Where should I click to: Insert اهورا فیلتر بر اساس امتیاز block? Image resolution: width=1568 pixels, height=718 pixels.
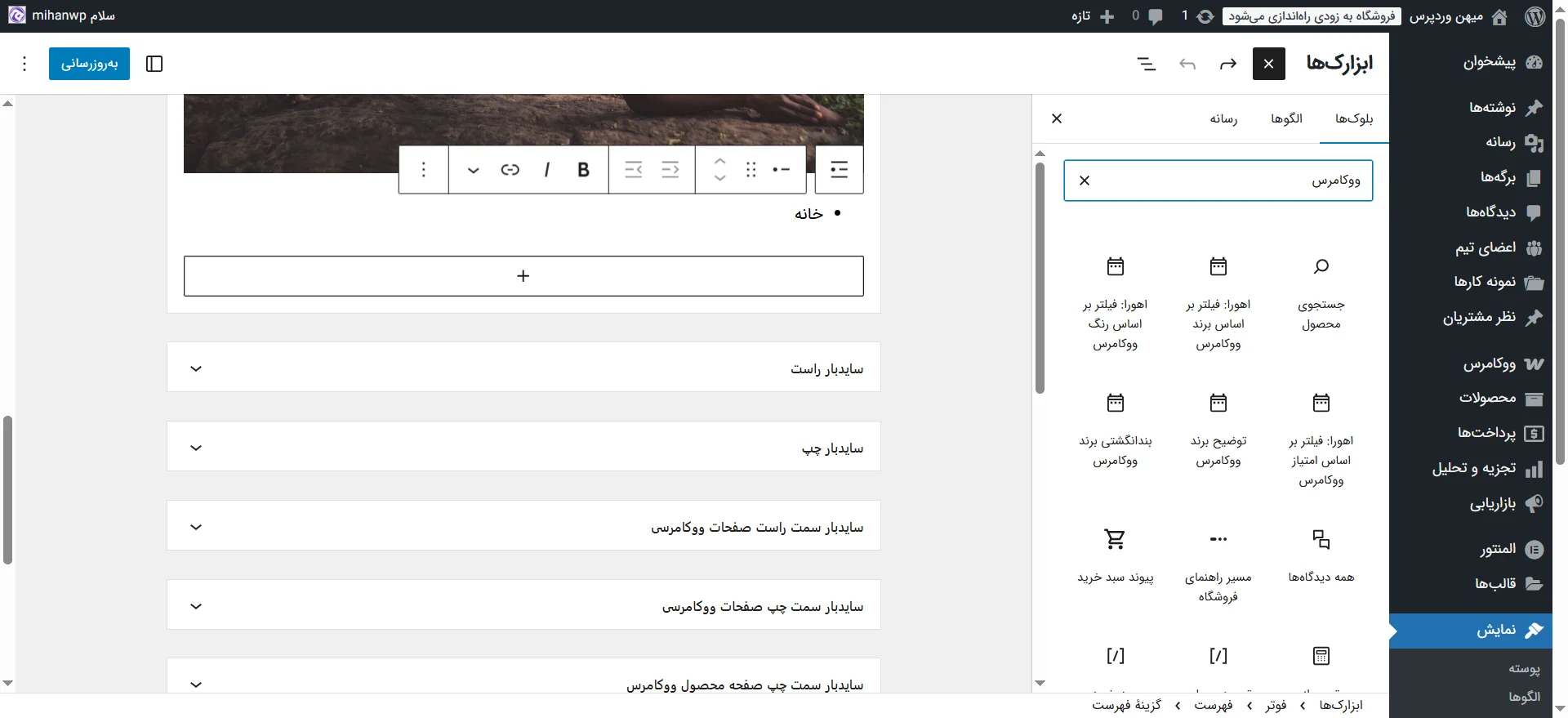click(x=1321, y=439)
